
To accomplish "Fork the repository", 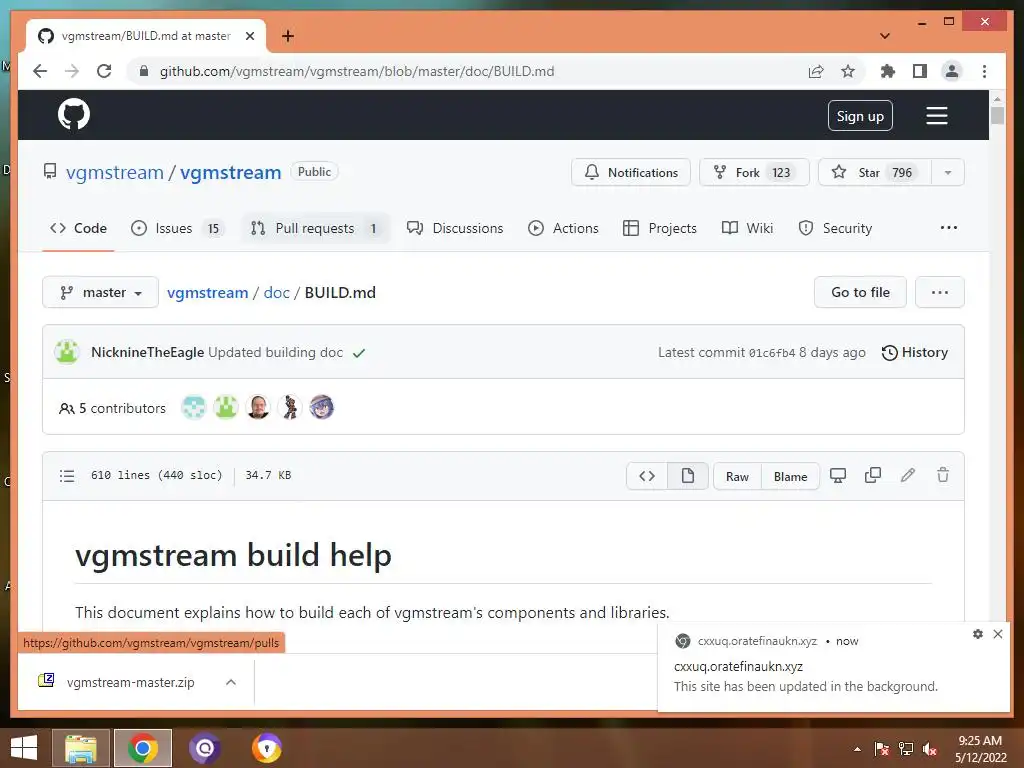I will [x=754, y=172].
